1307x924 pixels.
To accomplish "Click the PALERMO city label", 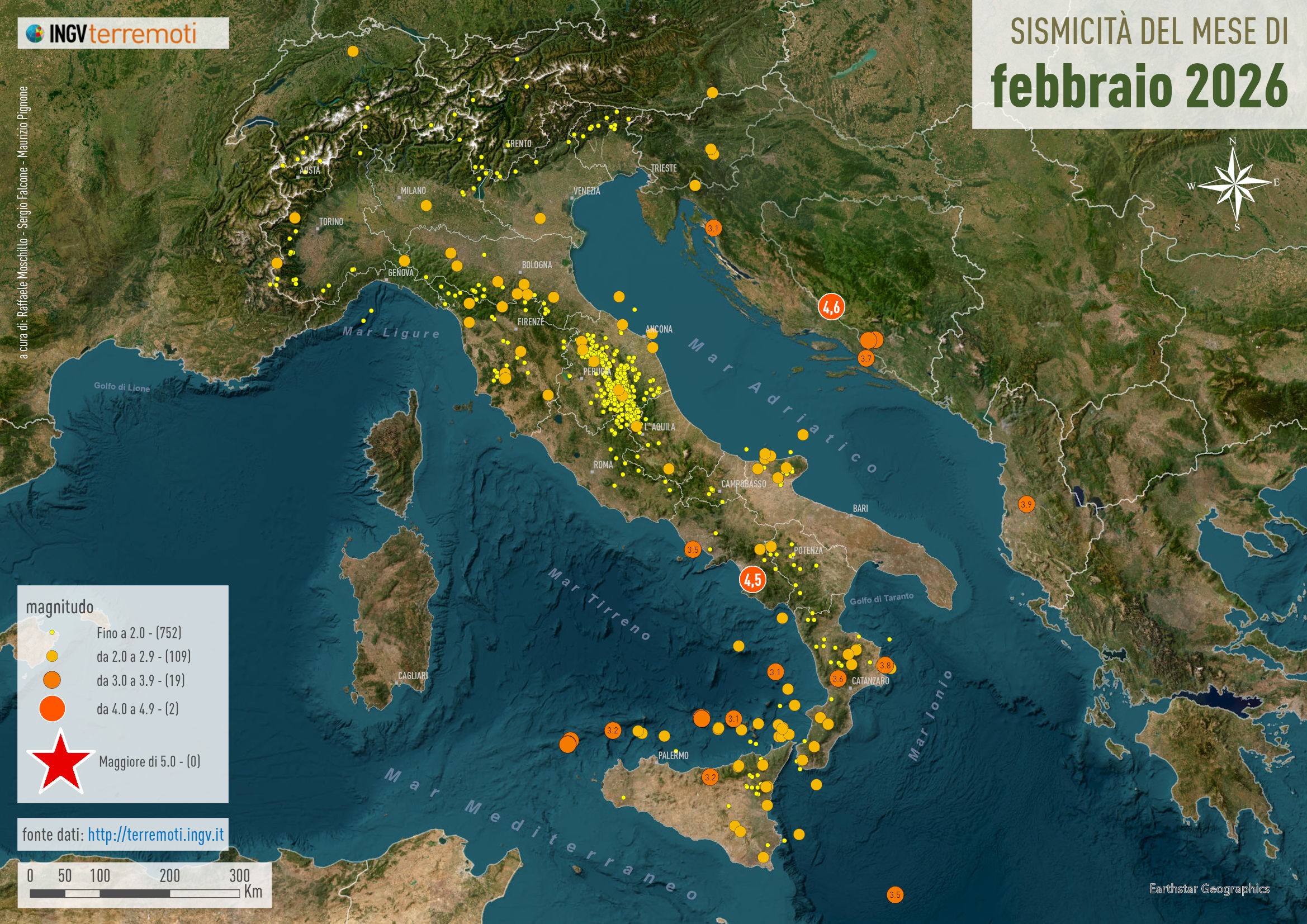I will pyautogui.click(x=674, y=756).
